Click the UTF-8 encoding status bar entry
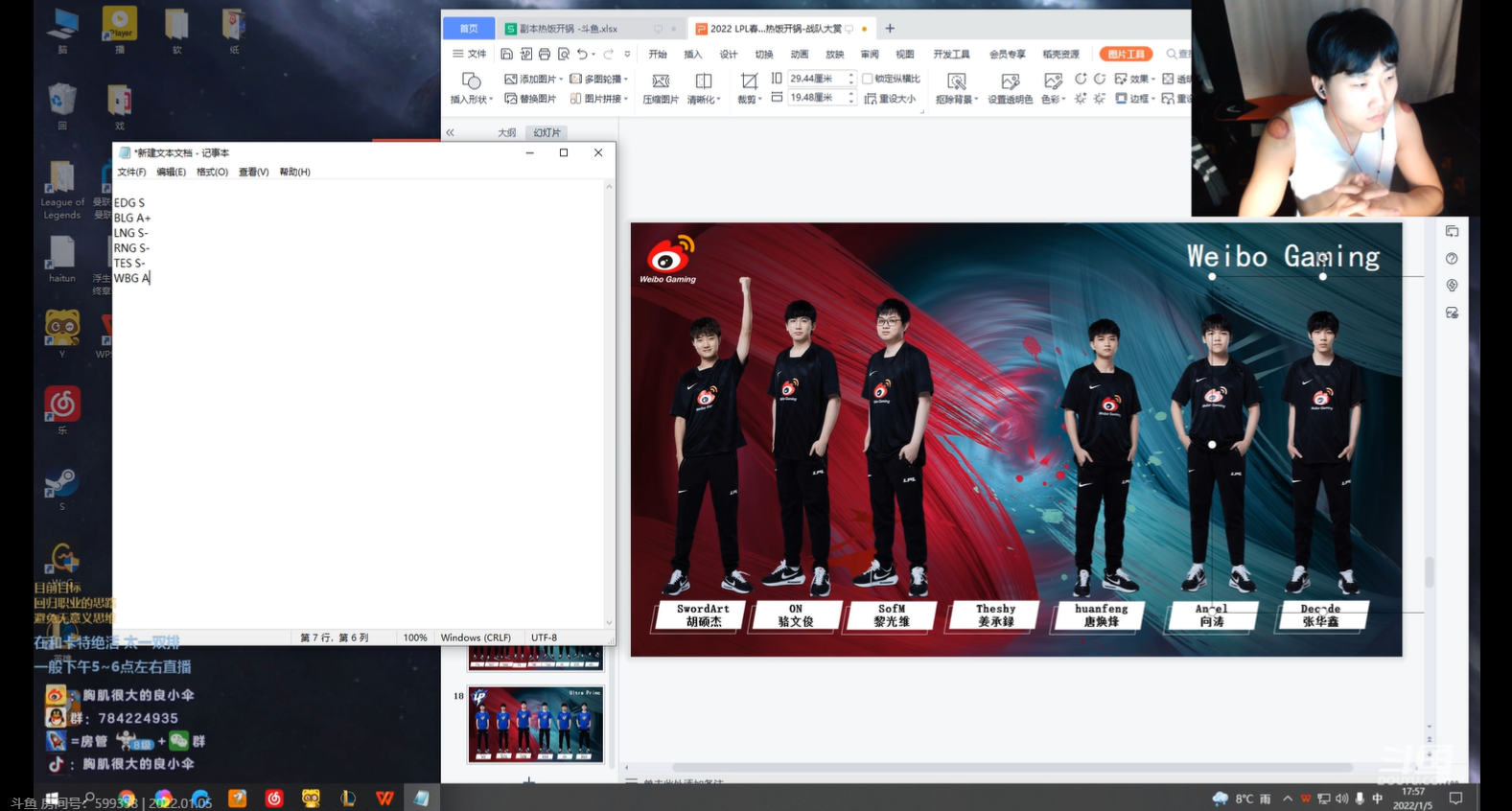 coord(544,637)
